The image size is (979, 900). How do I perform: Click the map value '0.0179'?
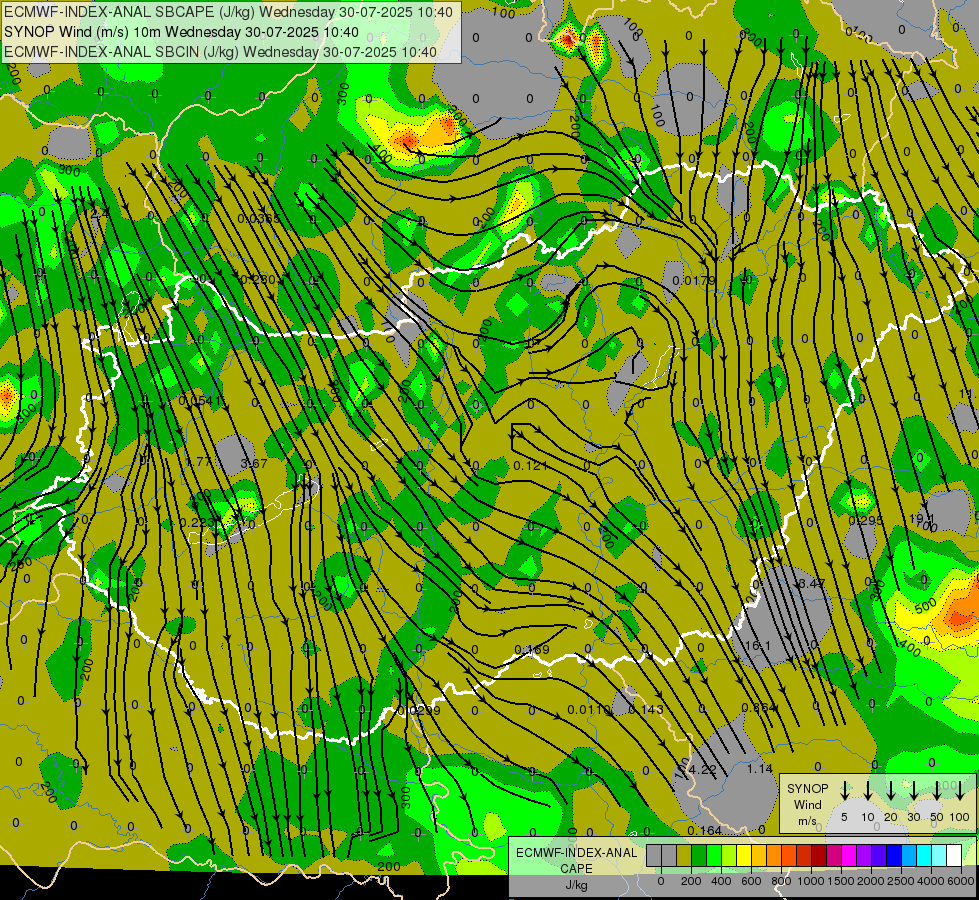click(x=694, y=280)
